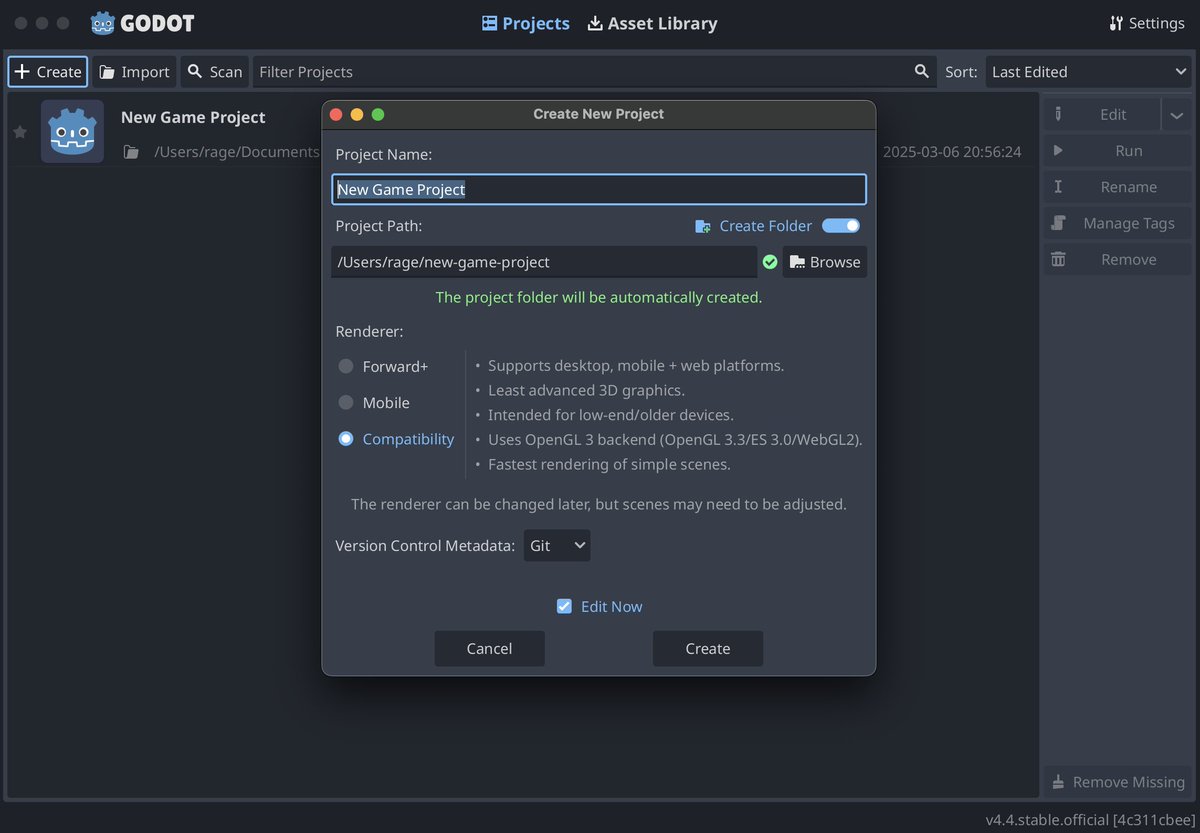
Task: Open the Sort Last Edited dropdown
Action: tap(1089, 71)
